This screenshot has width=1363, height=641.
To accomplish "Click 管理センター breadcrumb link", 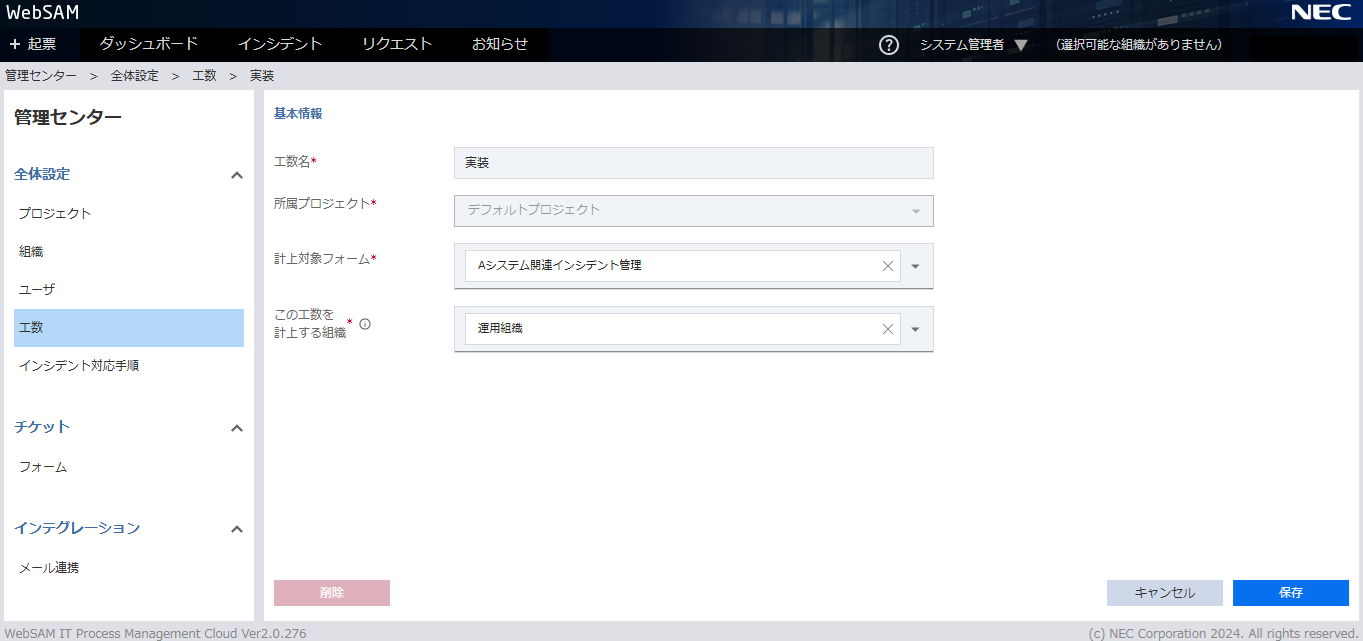I will [41, 76].
